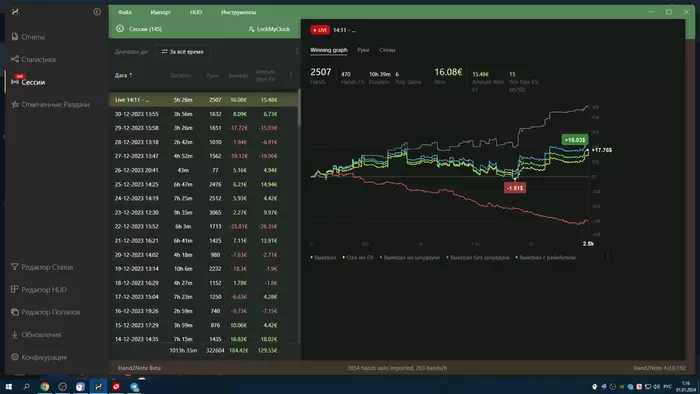
Task: Open Файл menu
Action: pos(125,12)
